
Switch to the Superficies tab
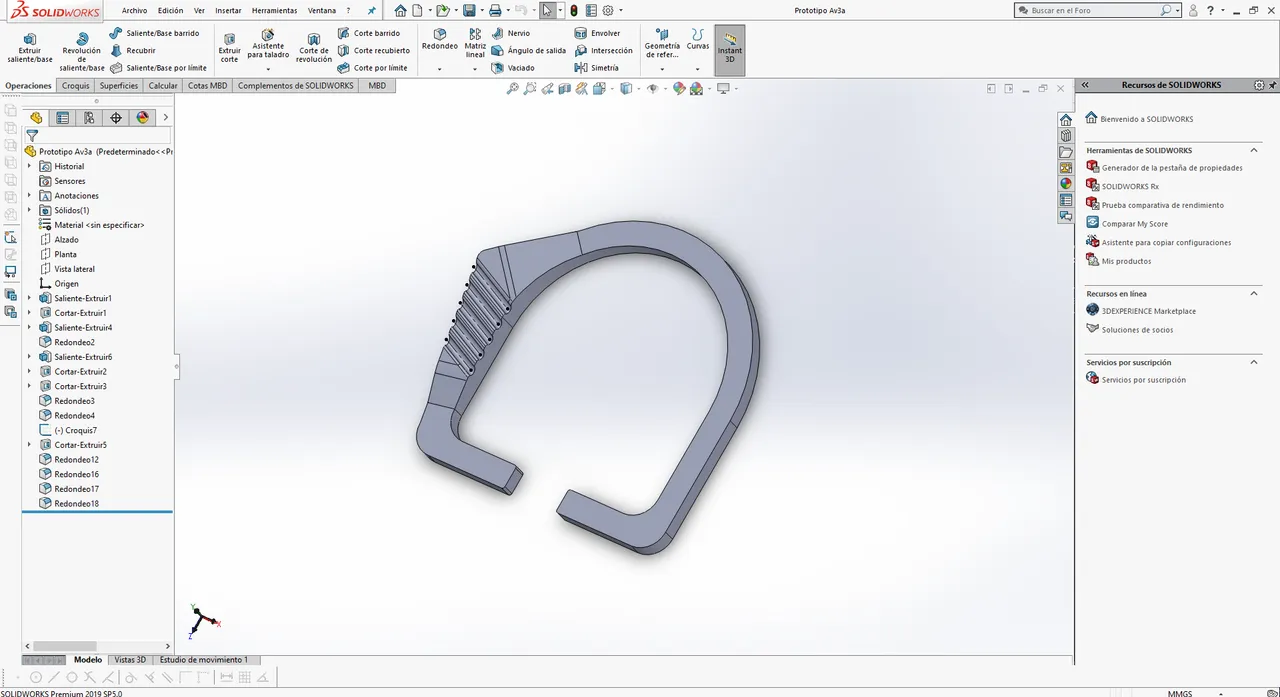click(x=119, y=86)
